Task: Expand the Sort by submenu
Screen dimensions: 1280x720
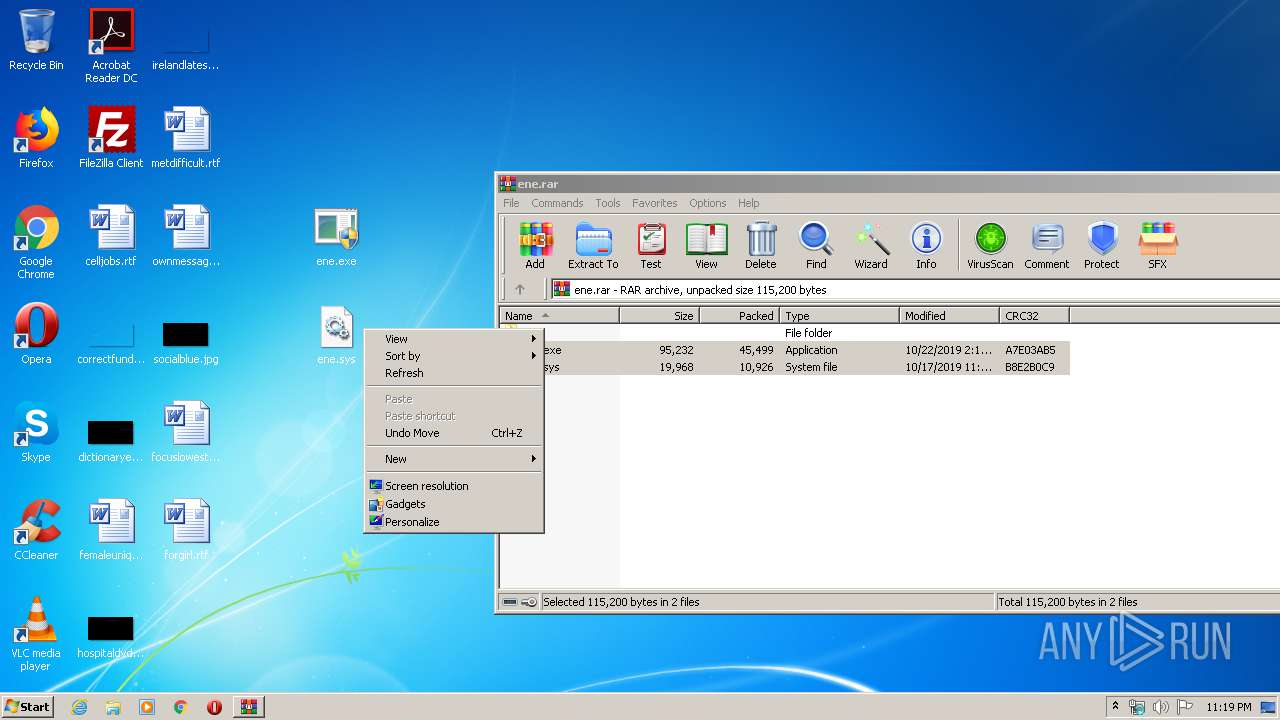Action: pyautogui.click(x=454, y=356)
